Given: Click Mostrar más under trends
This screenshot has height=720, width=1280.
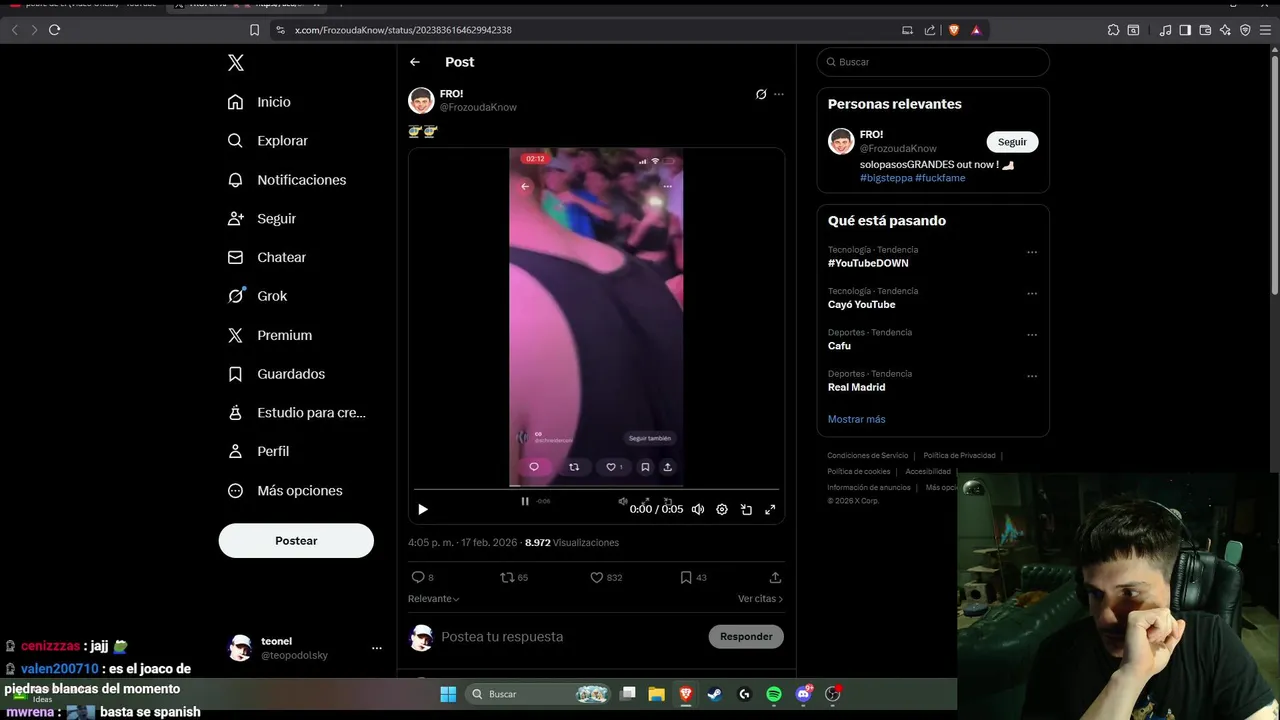Looking at the screenshot, I should pos(856,419).
